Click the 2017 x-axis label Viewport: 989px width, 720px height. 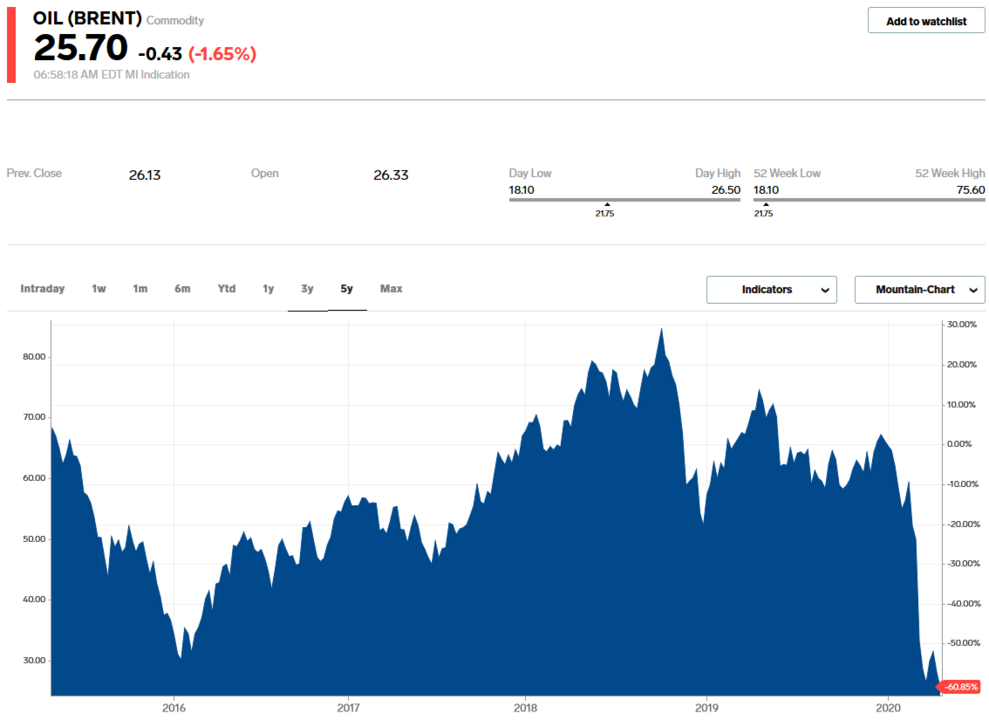click(x=348, y=707)
